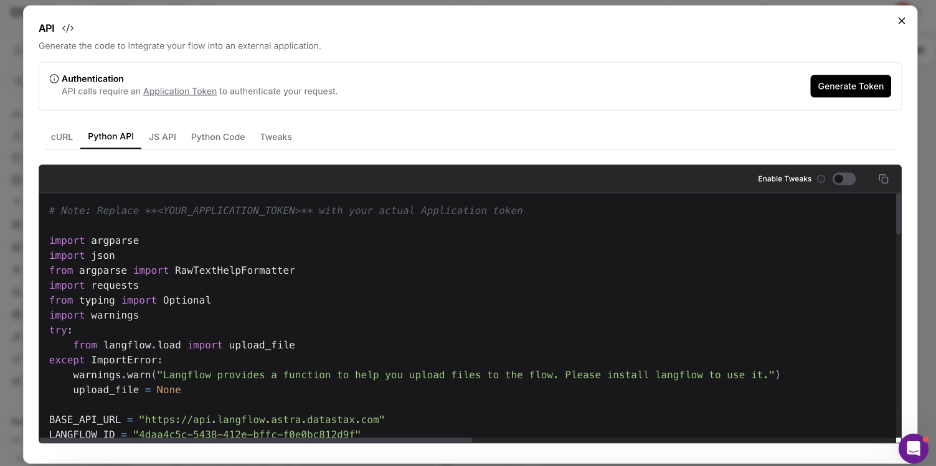This screenshot has width=936, height=466.
Task: Open the Application Token link
Action: pos(180,91)
